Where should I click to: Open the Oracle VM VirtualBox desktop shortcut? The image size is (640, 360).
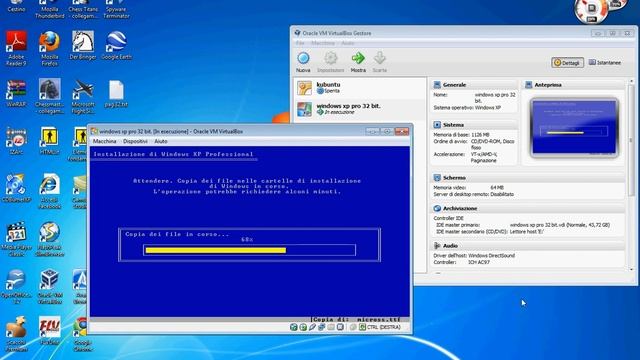[49, 287]
